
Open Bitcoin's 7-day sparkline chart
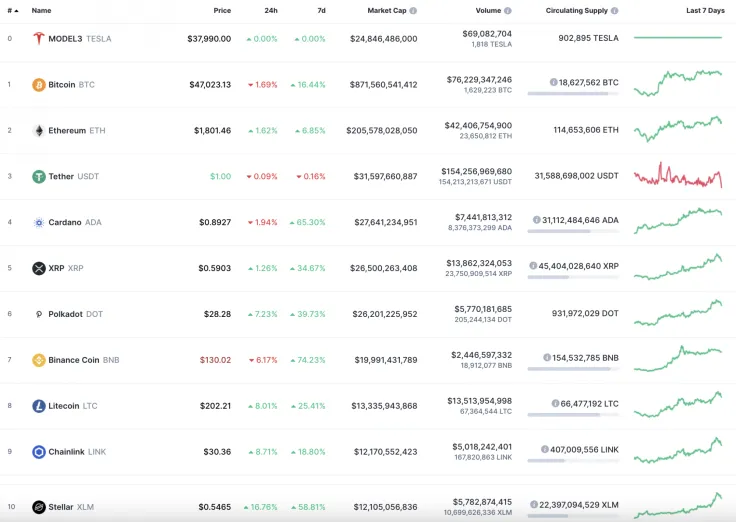(x=678, y=83)
